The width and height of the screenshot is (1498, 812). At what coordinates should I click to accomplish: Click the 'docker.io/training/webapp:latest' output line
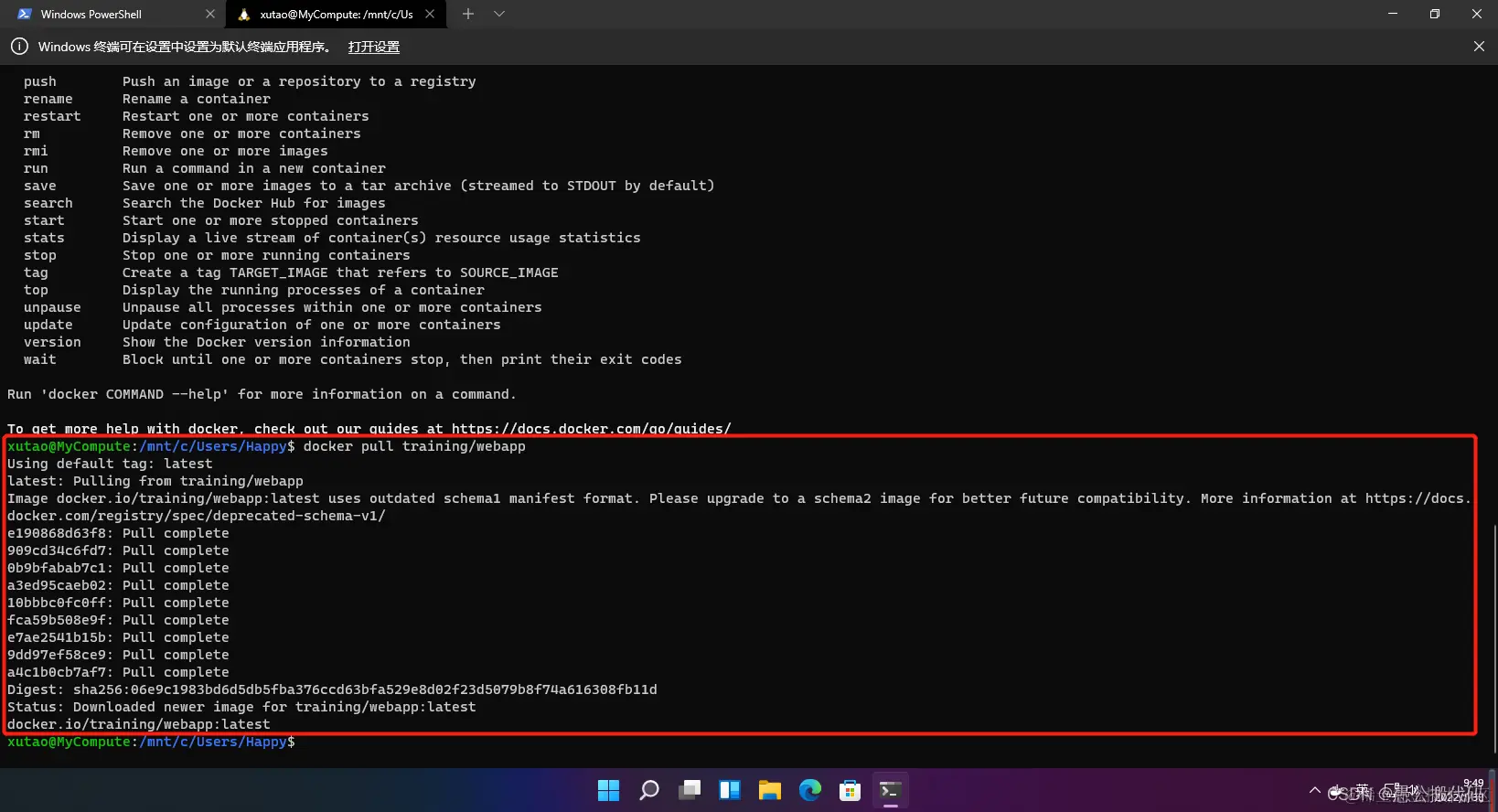click(139, 724)
